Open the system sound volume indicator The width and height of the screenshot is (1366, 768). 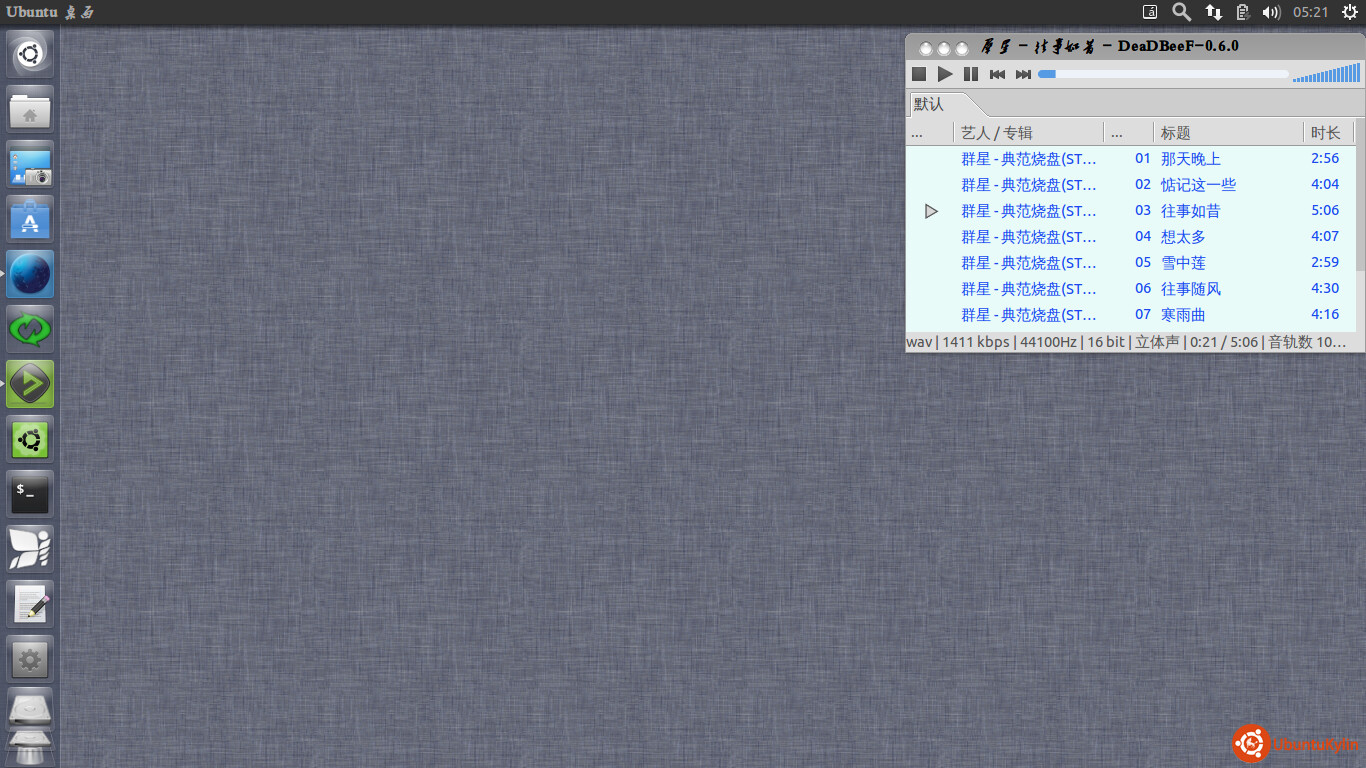(1271, 12)
